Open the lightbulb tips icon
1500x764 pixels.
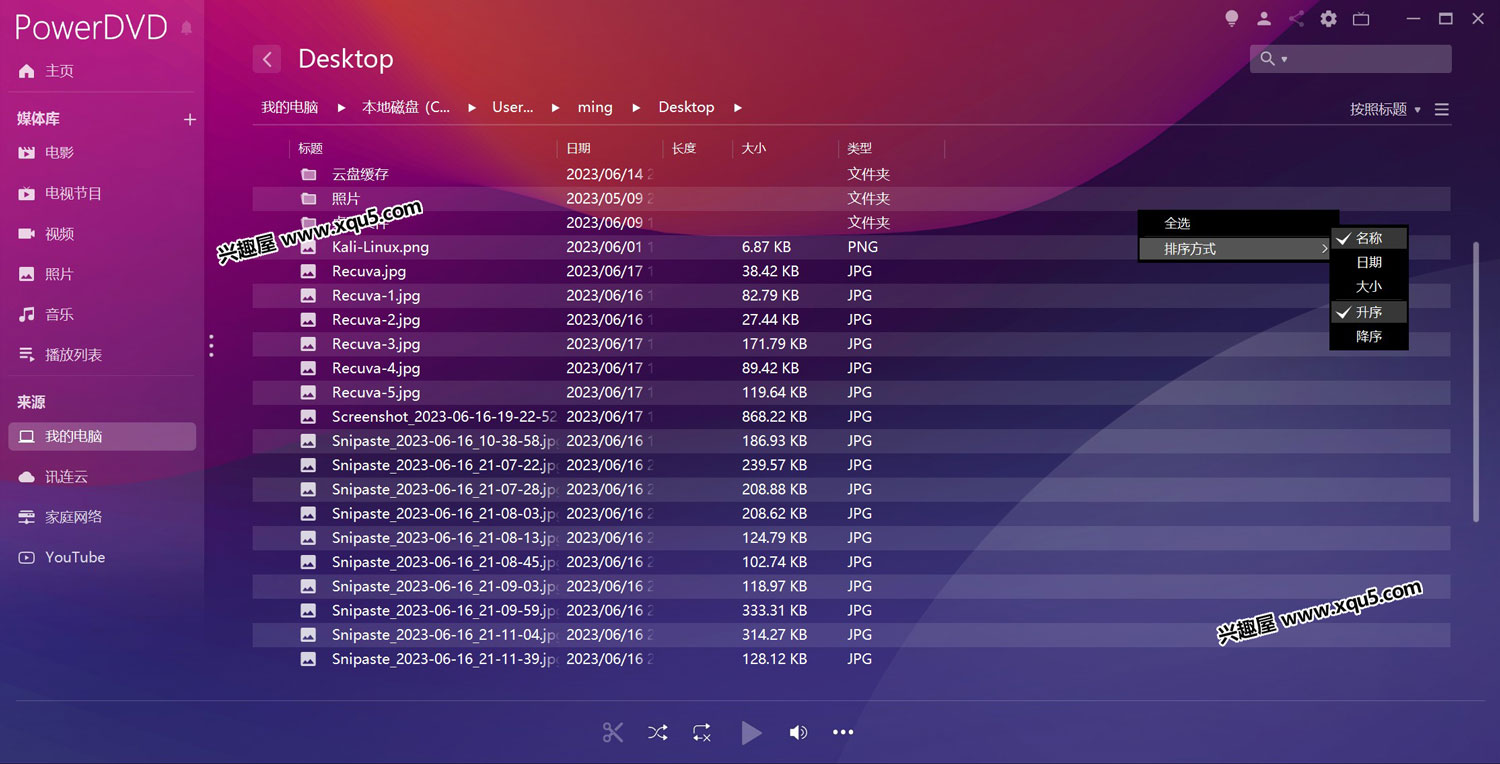(1232, 18)
